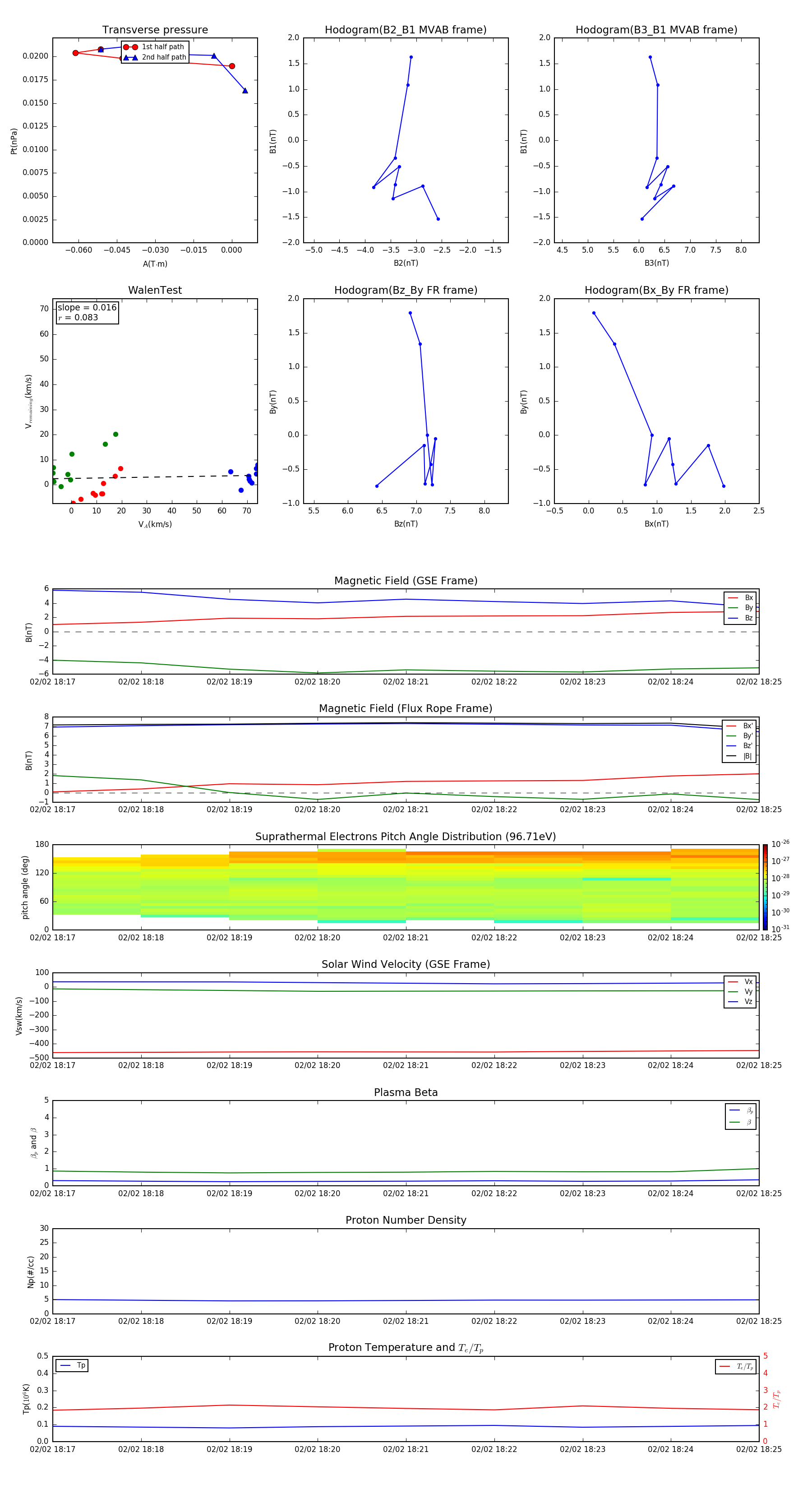Click leftmost data point in Hodogram(Bz_By FR frame)
812x1489 pixels.
pos(377,486)
